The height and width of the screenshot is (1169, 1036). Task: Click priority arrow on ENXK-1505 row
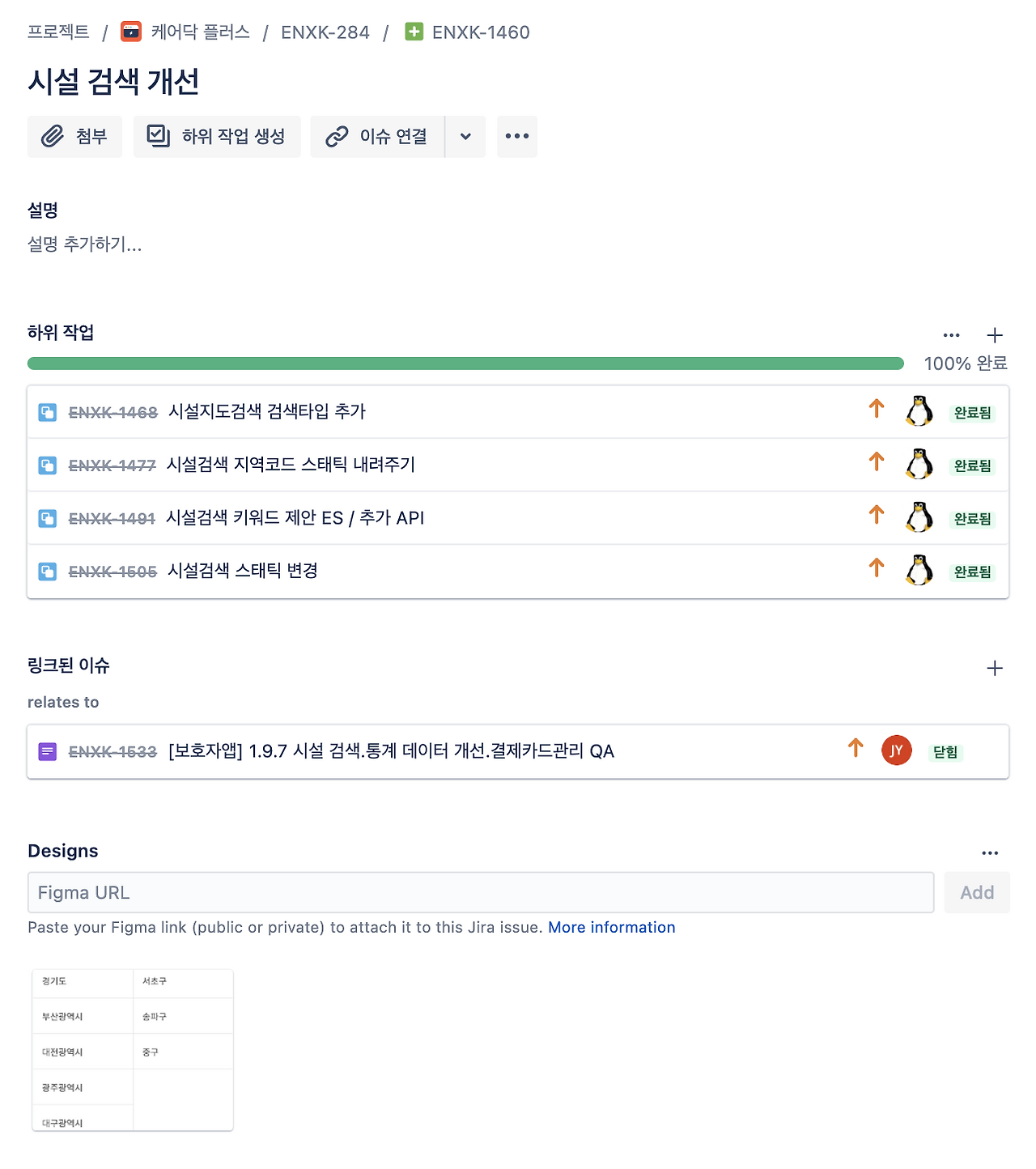click(x=877, y=568)
